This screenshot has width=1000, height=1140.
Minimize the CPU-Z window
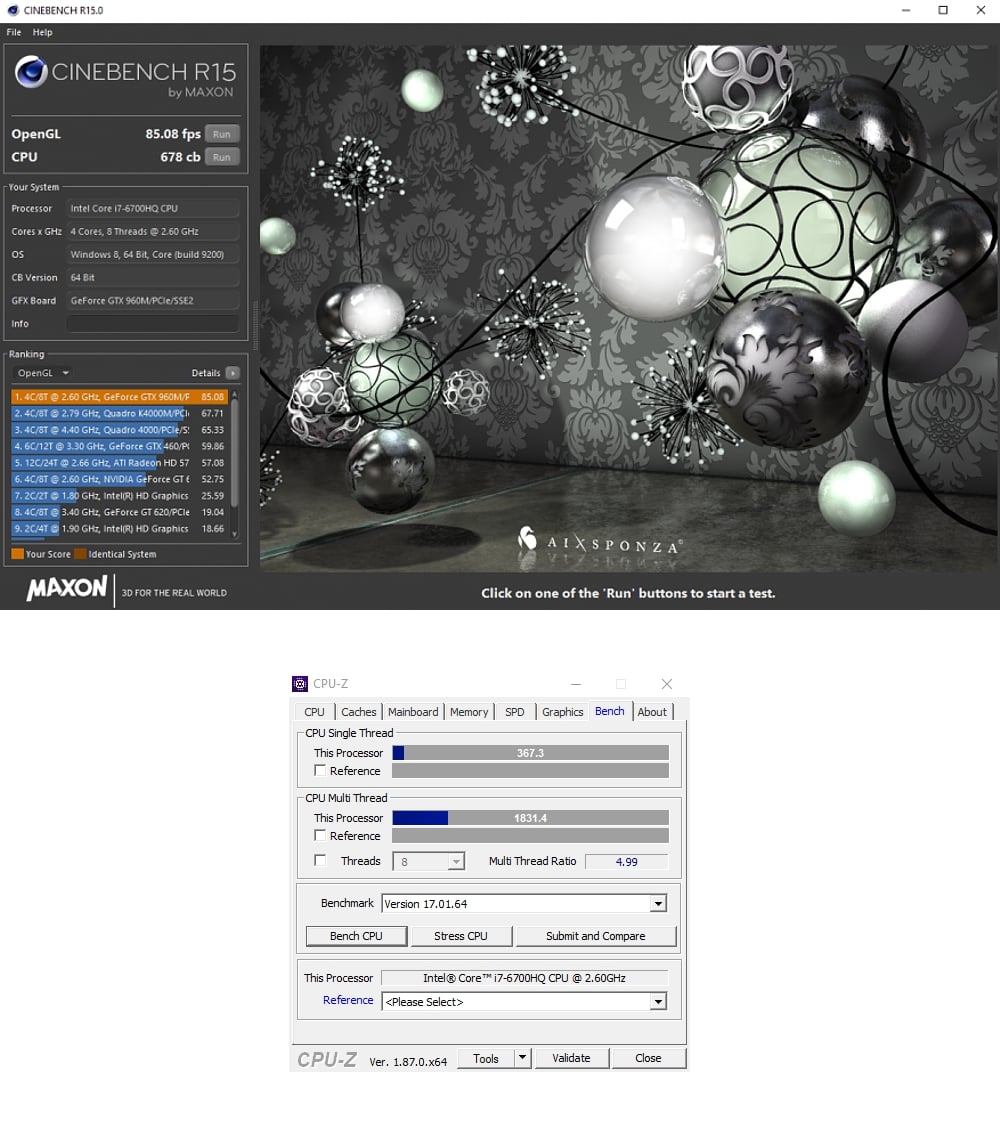(x=576, y=683)
